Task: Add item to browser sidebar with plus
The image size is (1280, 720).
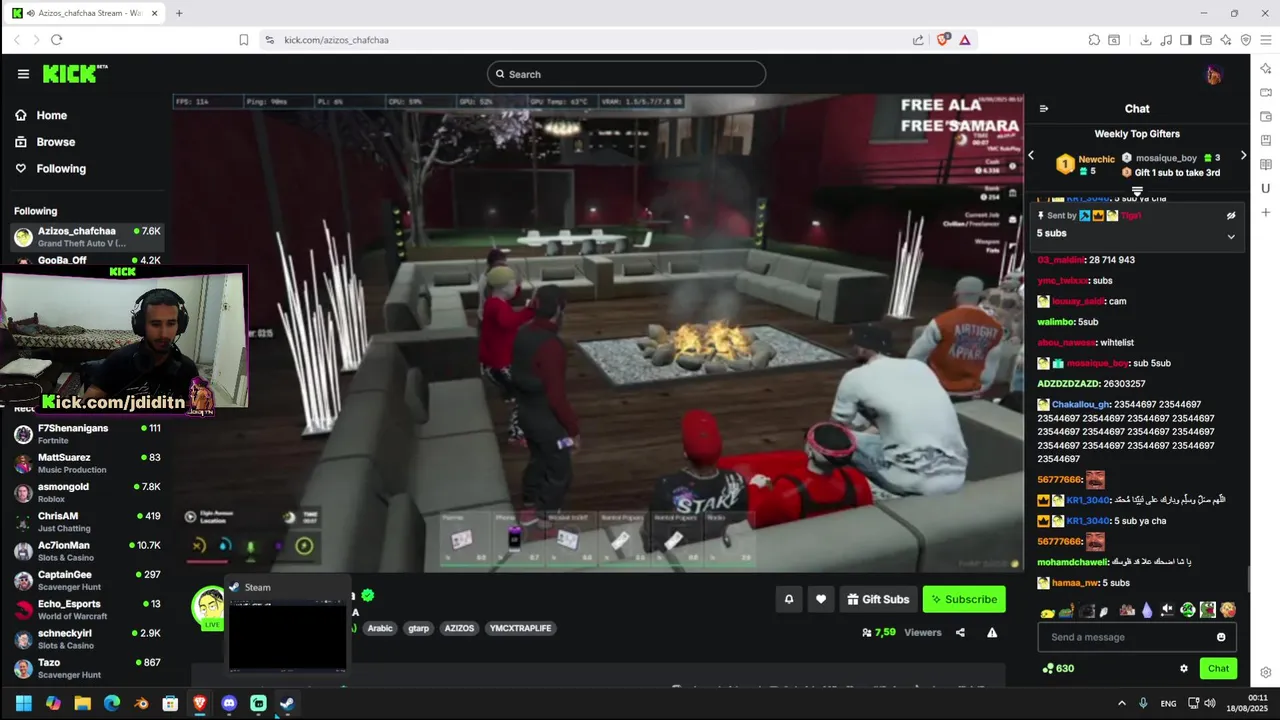Action: [x=1265, y=212]
